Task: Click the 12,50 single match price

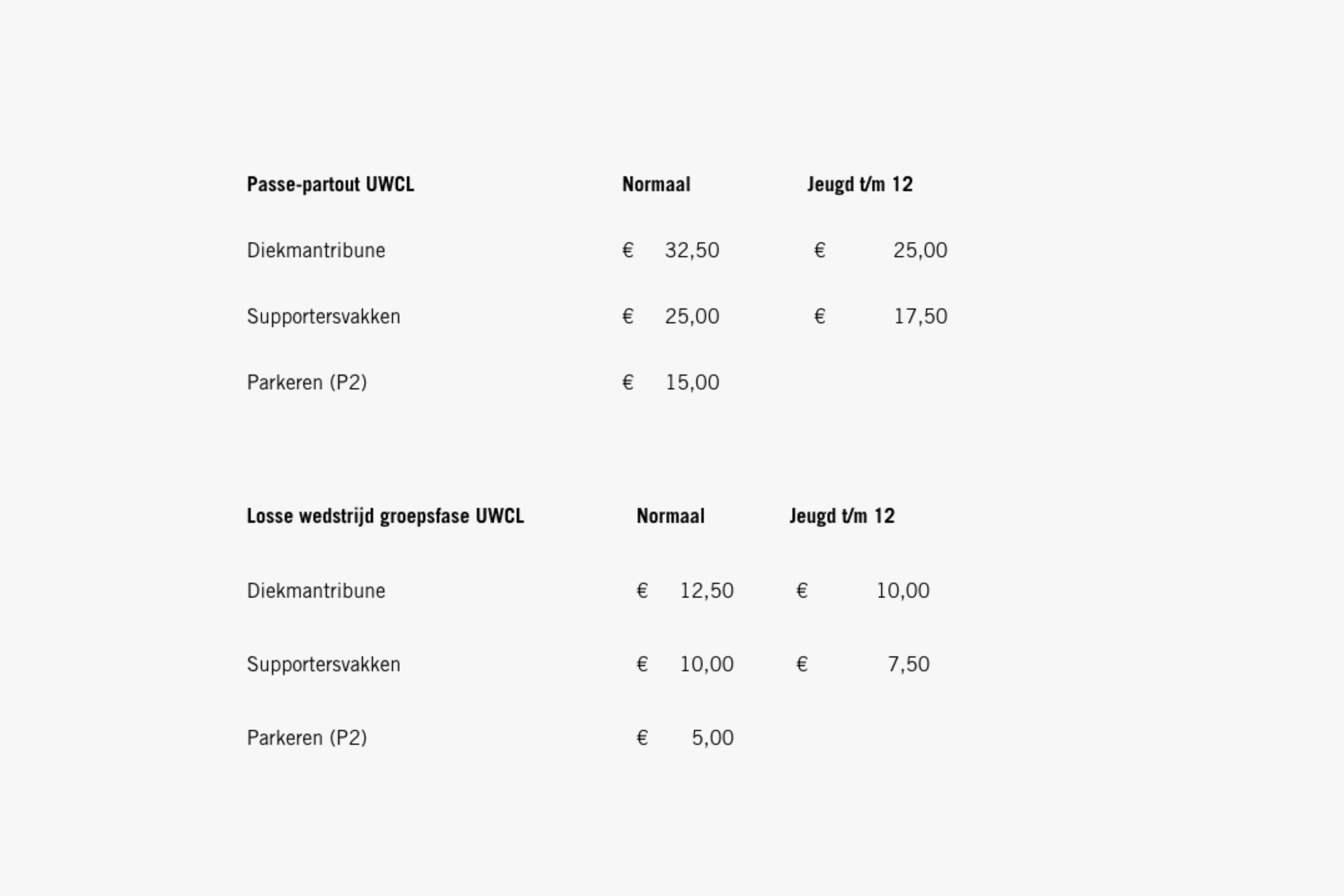Action: click(707, 590)
